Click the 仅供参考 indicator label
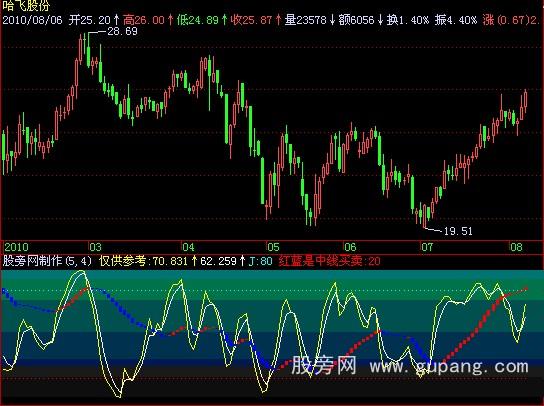 (x=123, y=261)
